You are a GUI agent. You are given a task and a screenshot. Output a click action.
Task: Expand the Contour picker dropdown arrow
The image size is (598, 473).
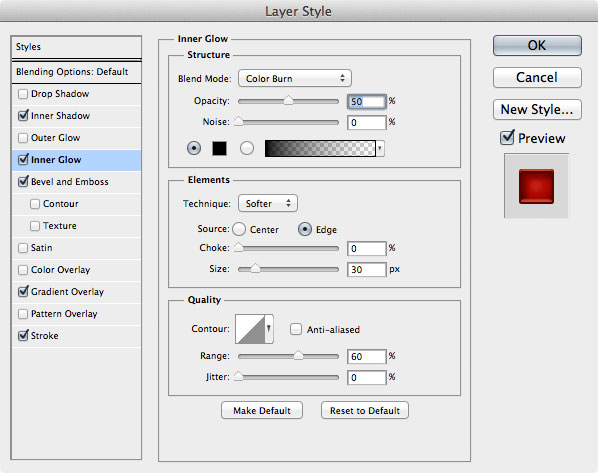coord(269,329)
